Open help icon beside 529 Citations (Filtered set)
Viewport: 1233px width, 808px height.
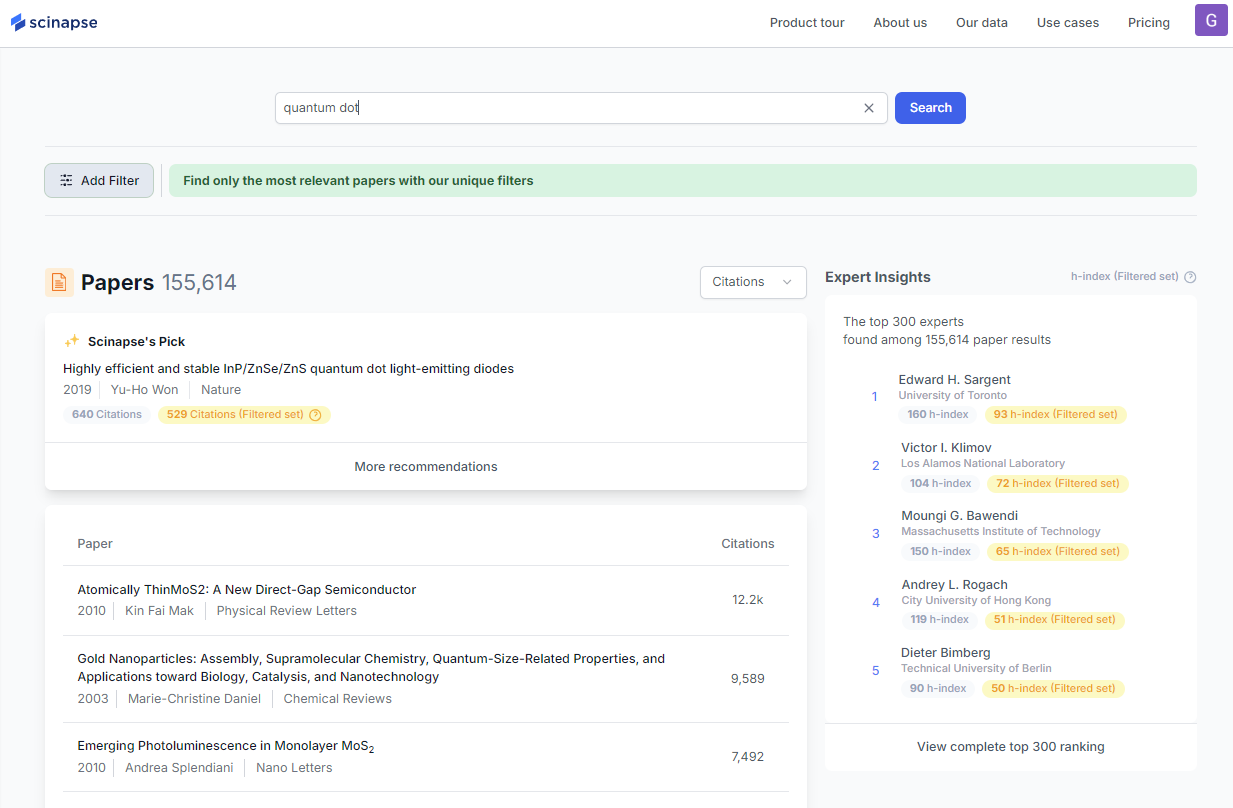315,414
